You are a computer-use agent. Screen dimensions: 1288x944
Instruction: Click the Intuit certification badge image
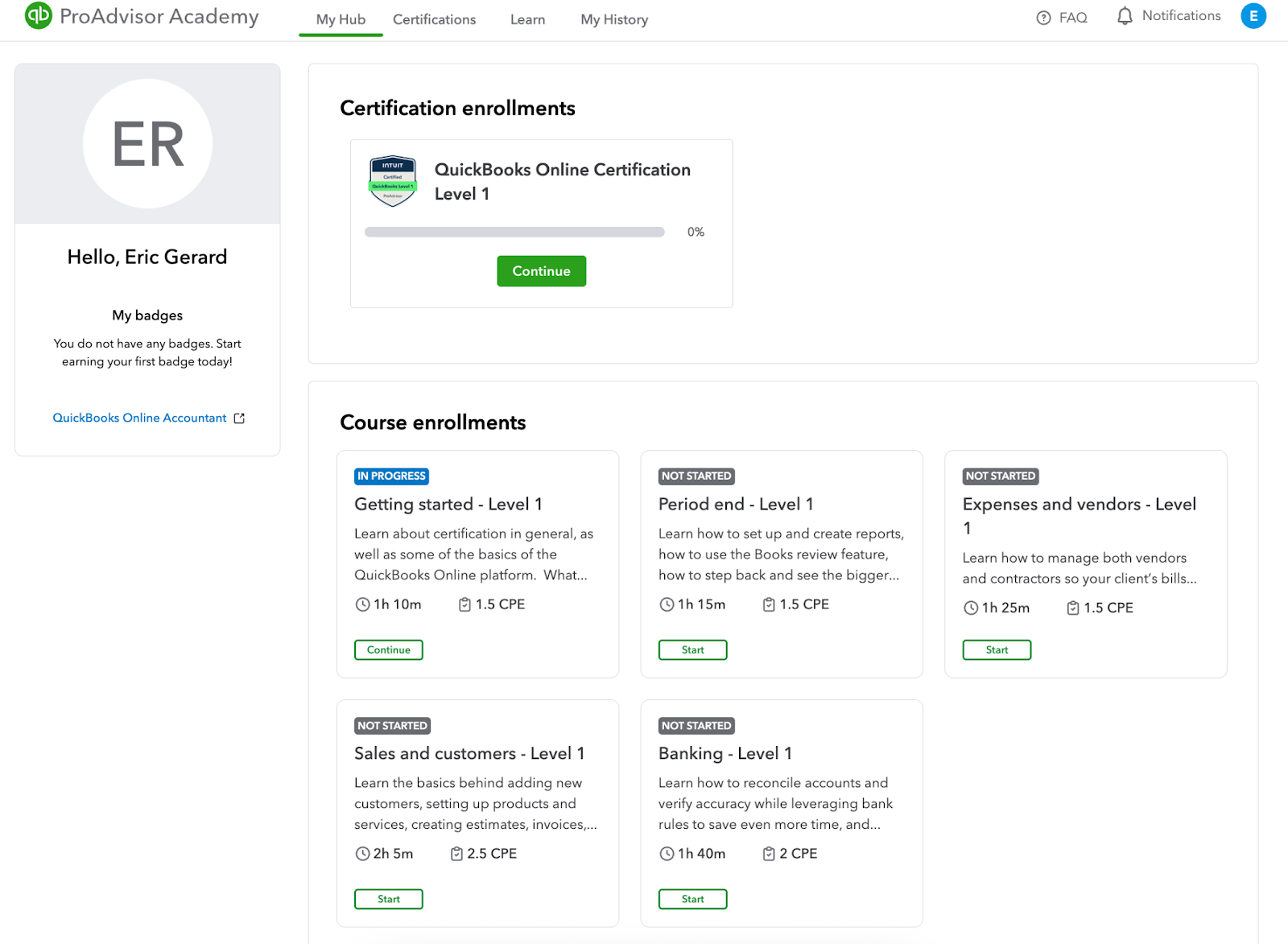click(392, 181)
